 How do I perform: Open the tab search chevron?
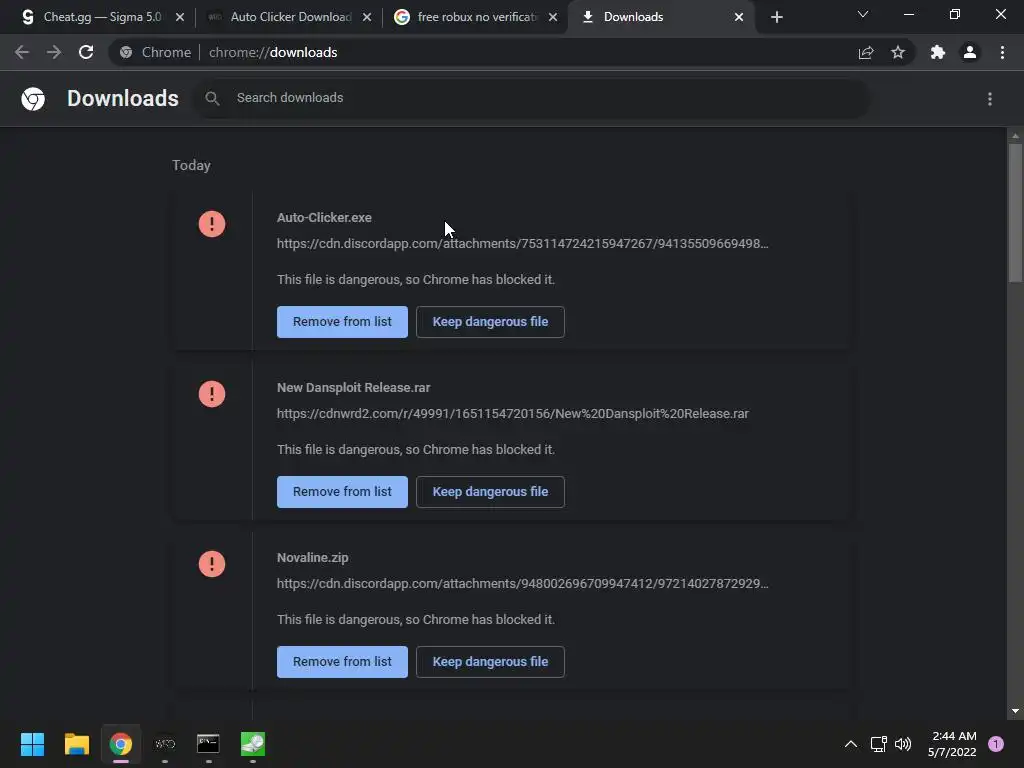[863, 14]
